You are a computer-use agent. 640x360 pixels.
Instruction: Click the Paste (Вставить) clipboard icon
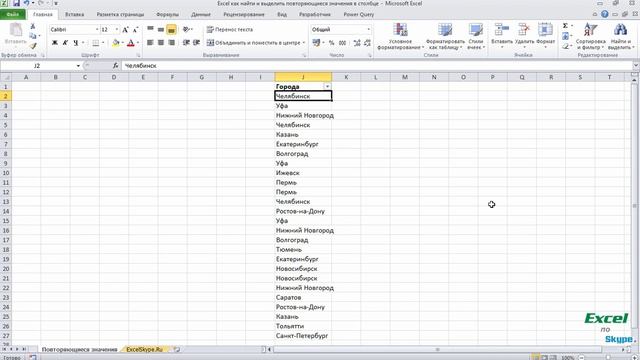tap(16, 30)
